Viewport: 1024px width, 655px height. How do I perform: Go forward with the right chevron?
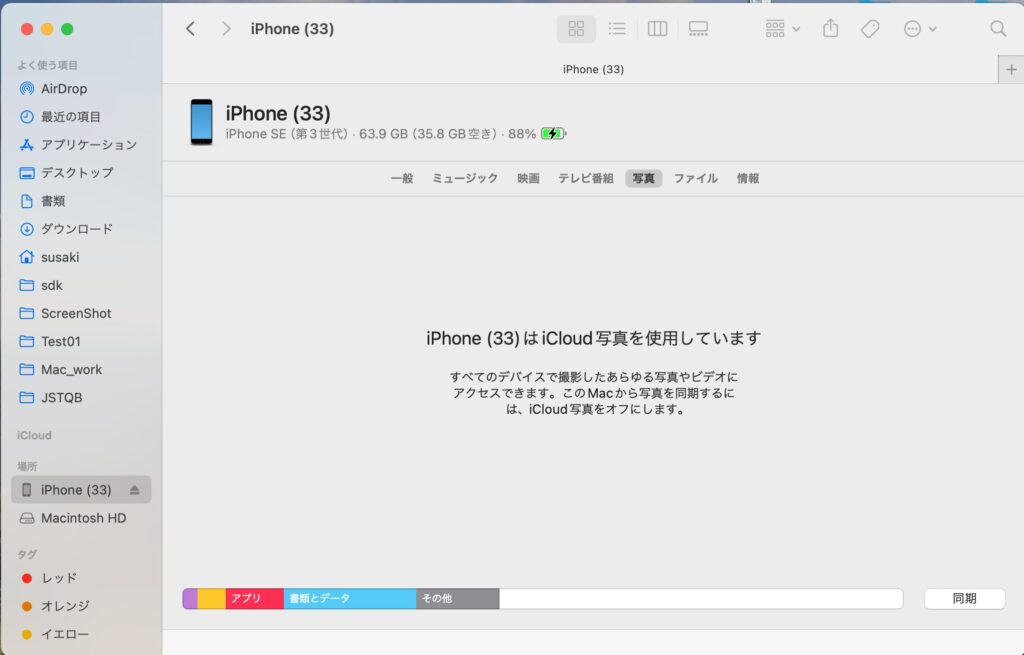pos(226,29)
